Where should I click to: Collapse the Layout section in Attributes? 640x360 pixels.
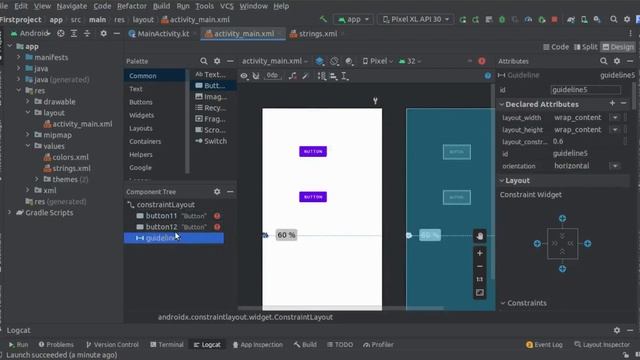coord(502,180)
